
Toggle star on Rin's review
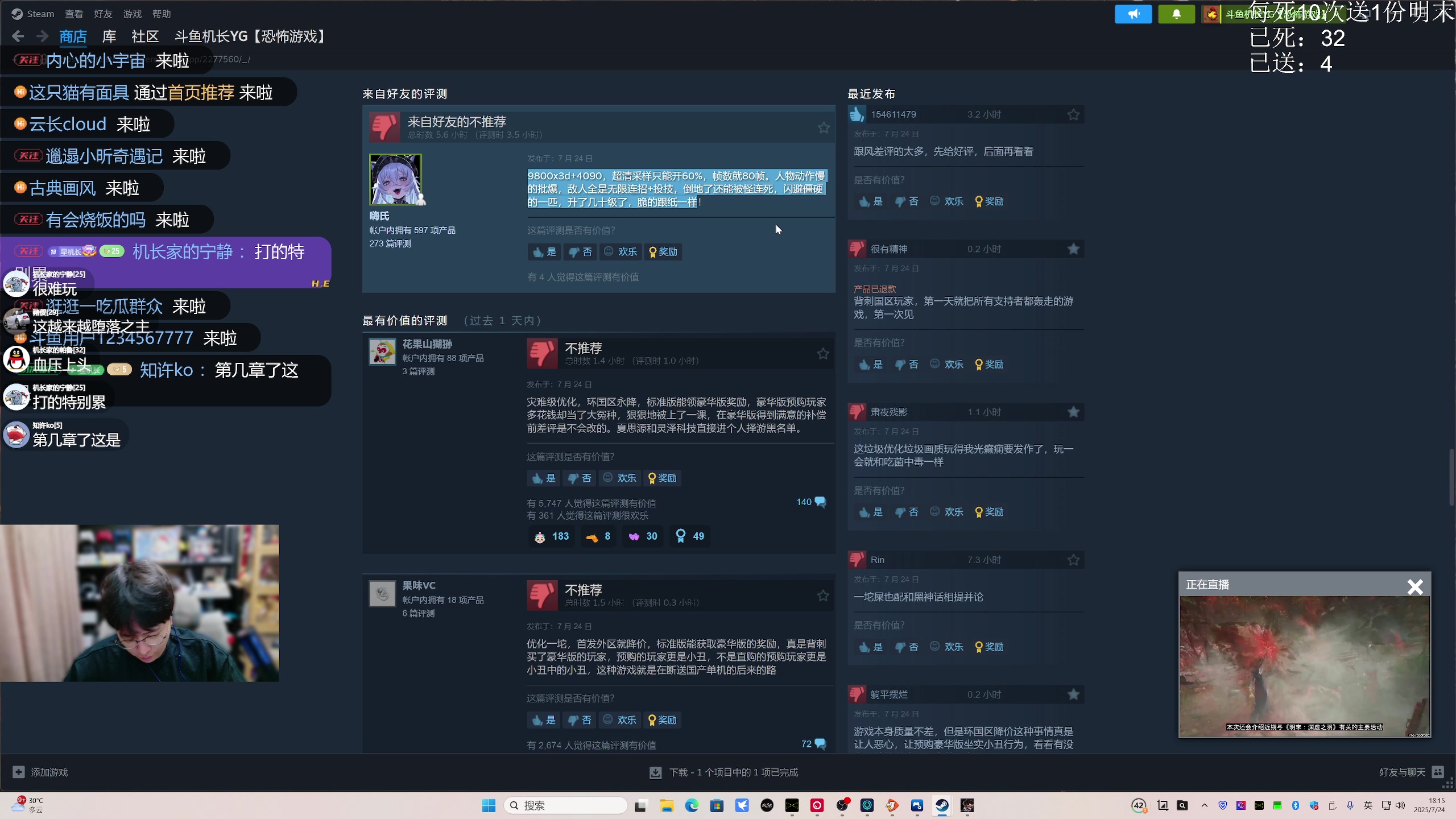point(1073,560)
